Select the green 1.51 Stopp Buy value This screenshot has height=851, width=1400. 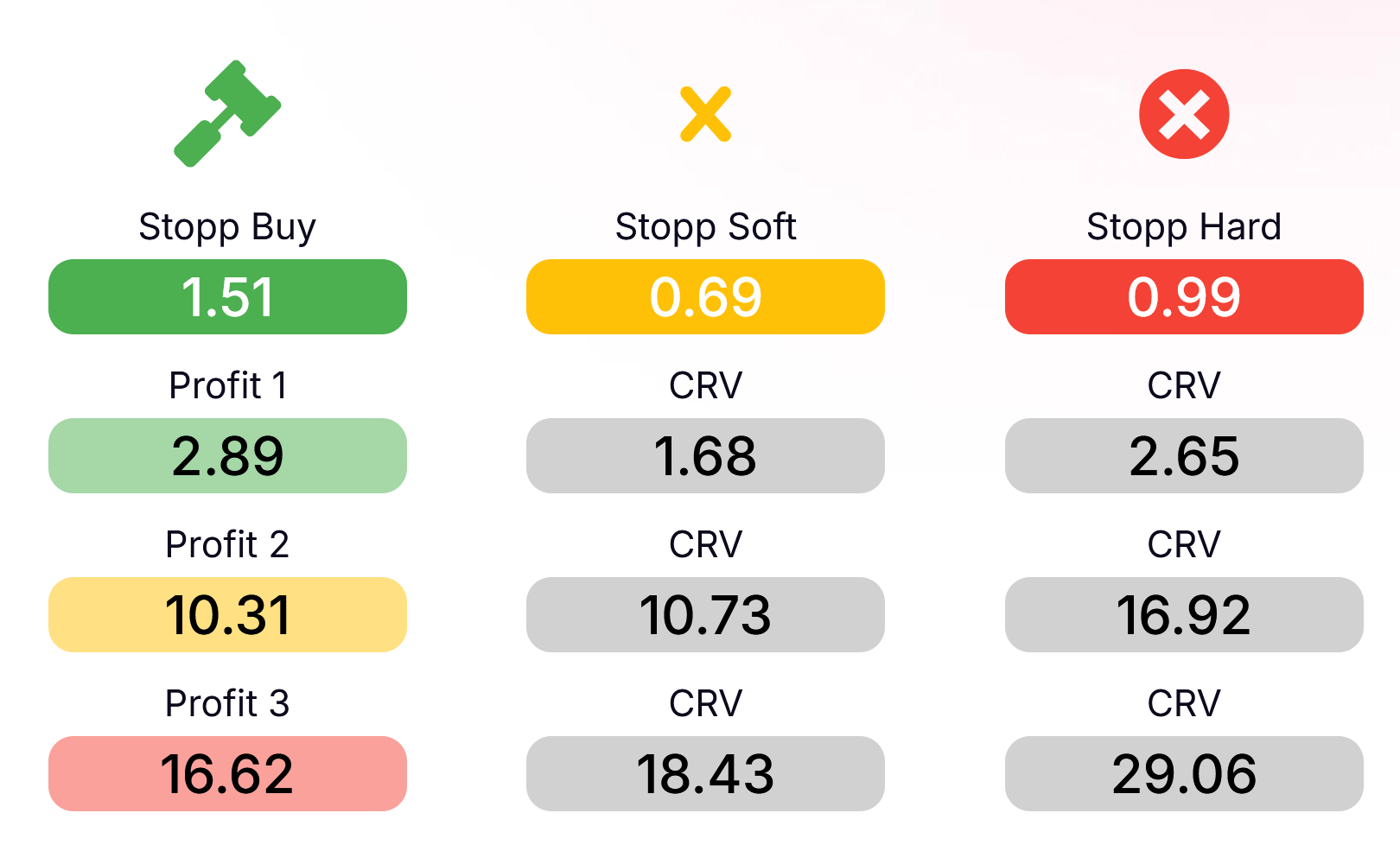tap(227, 296)
